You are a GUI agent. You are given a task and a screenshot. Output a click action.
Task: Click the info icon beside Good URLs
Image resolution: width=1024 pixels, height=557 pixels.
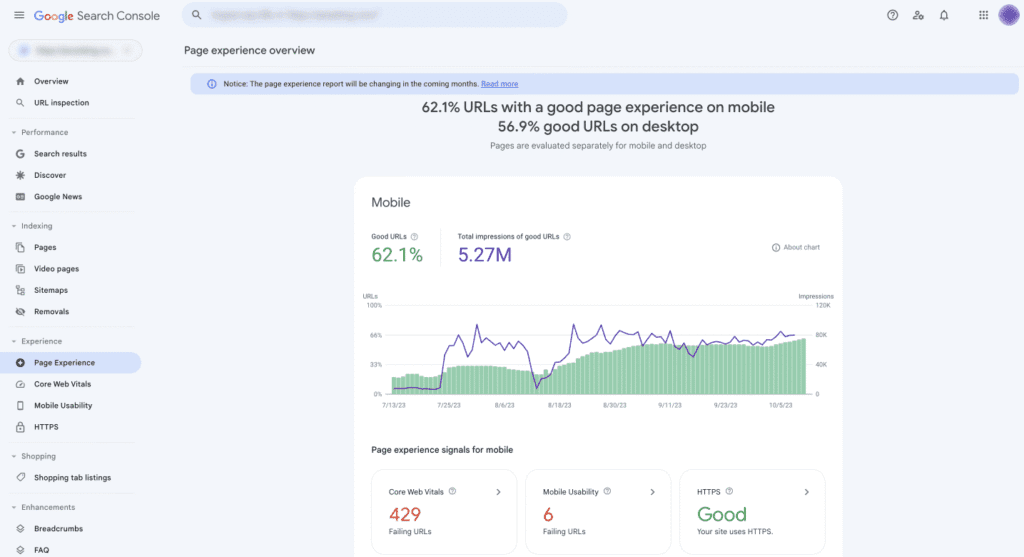click(x=415, y=237)
